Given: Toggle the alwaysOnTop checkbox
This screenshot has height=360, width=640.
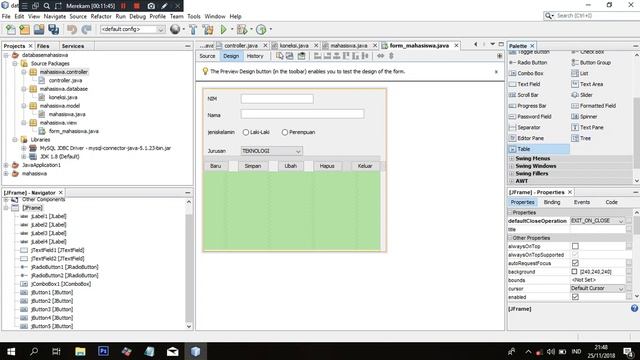Looking at the screenshot, I should [575, 246].
